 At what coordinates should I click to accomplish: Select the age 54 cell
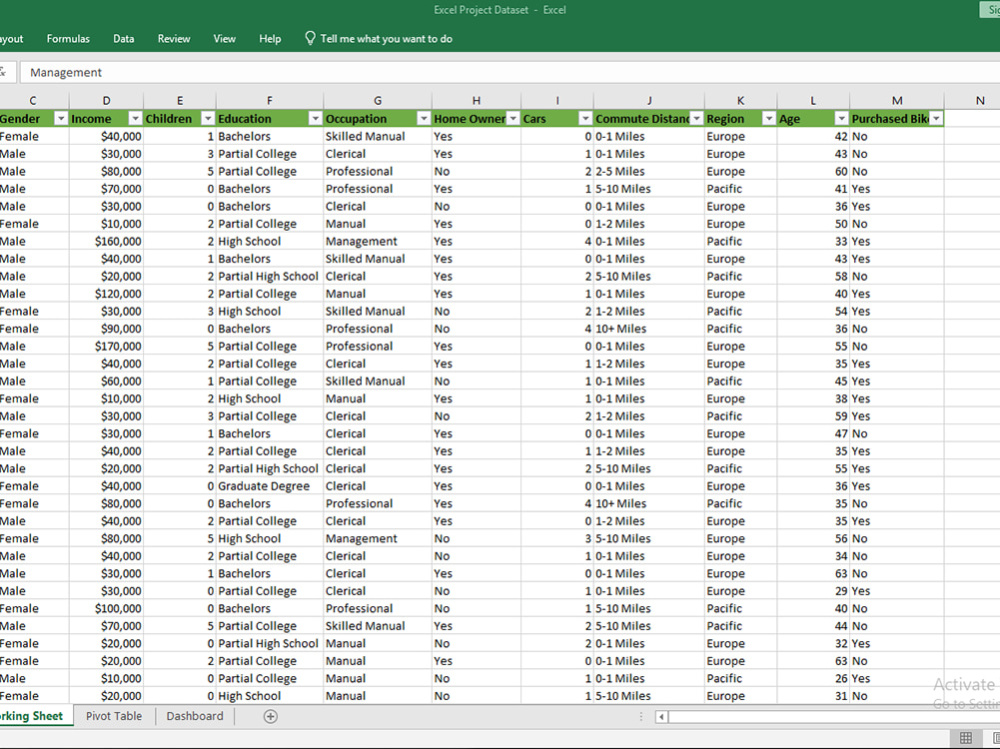[x=813, y=311]
